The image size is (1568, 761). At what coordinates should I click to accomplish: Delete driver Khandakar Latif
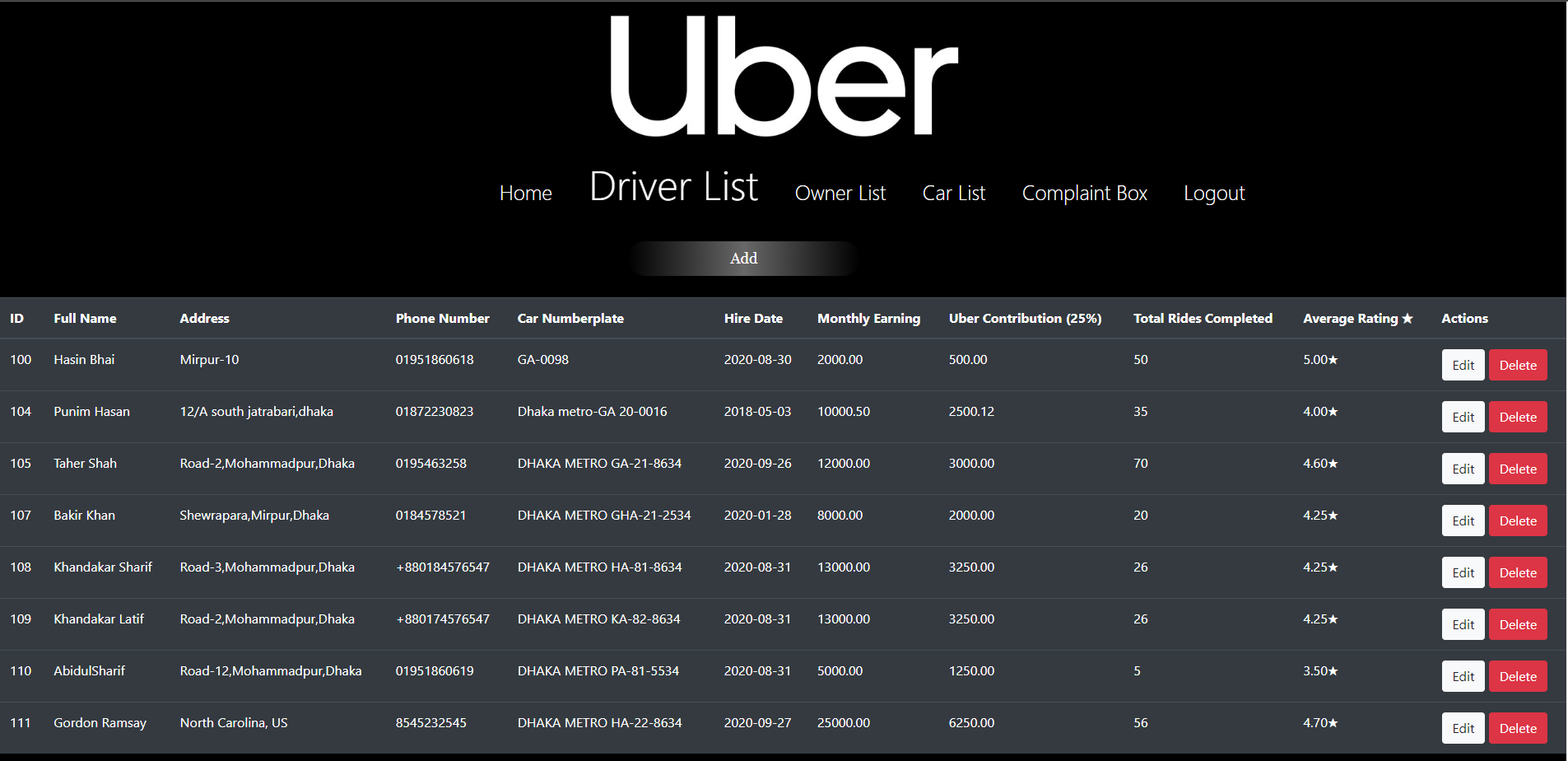tap(1518, 624)
